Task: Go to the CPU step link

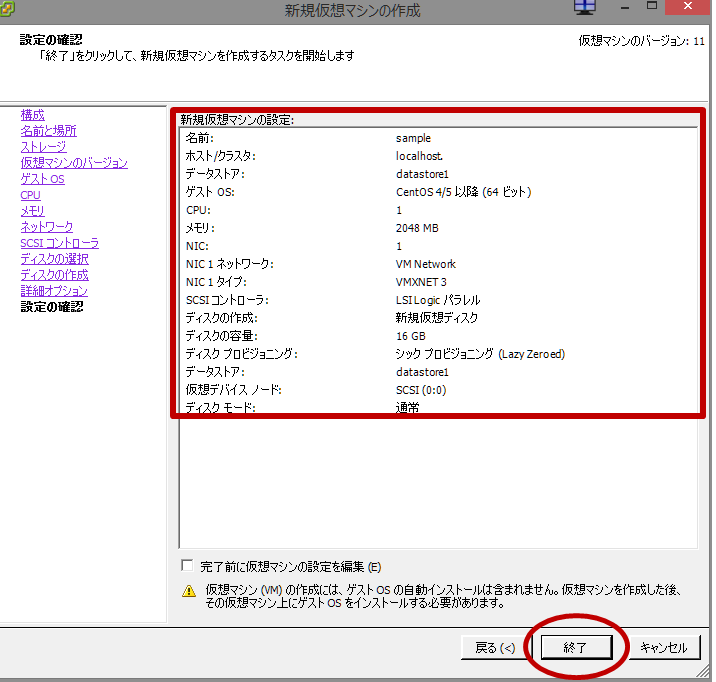Action: [x=31, y=195]
